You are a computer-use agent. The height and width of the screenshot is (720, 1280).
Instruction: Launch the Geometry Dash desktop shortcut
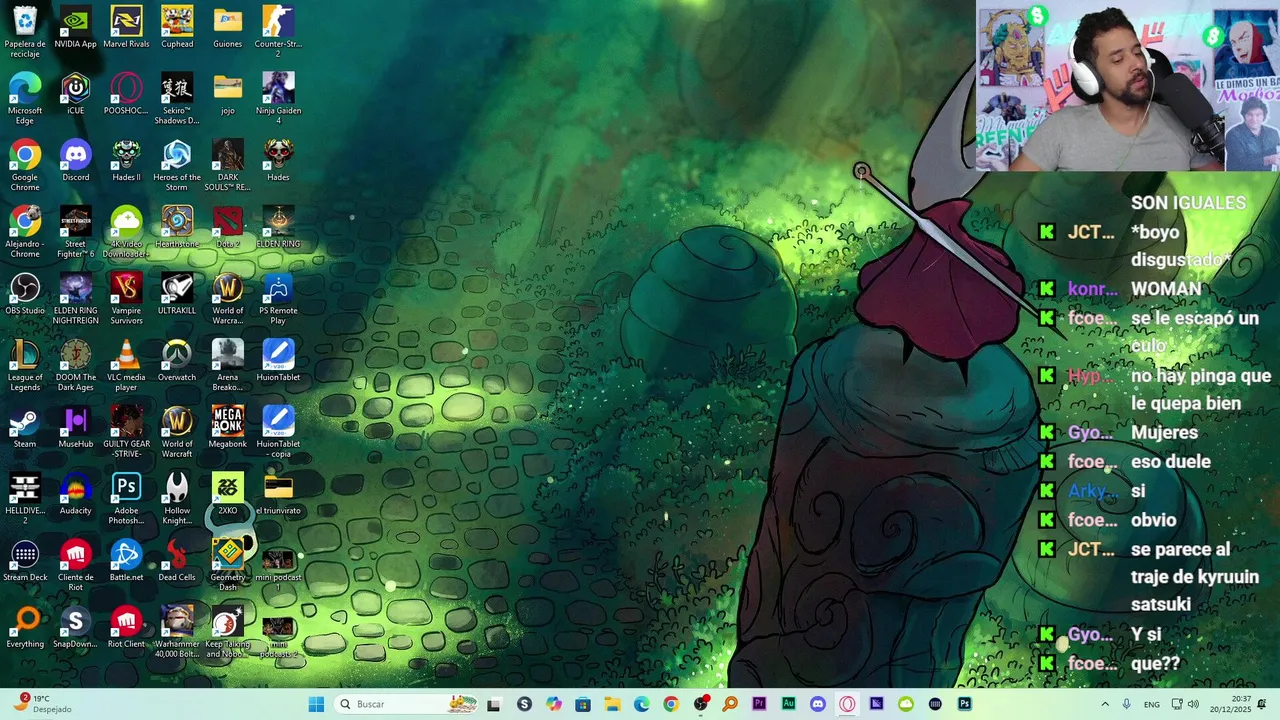tap(227, 565)
